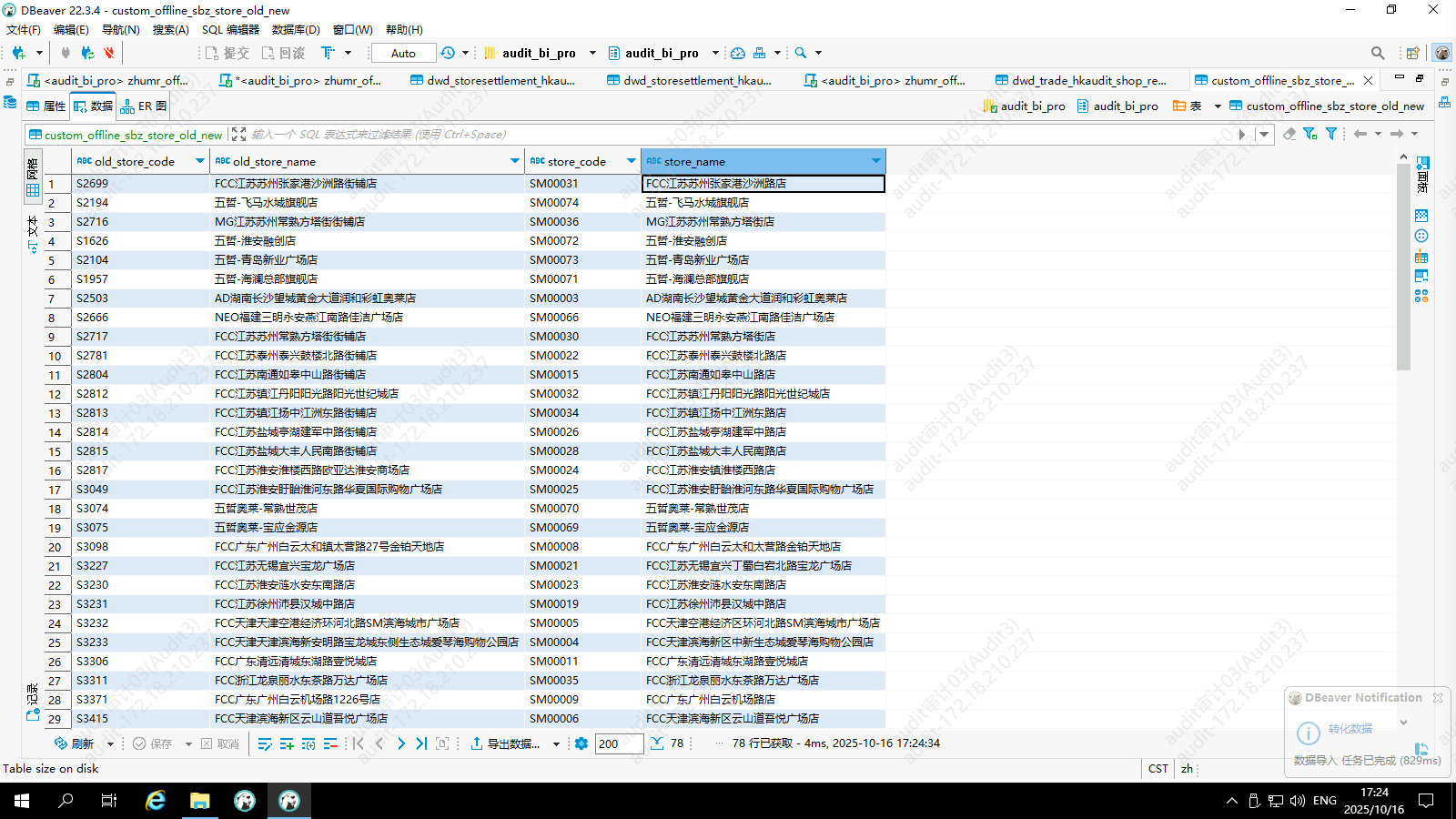
Task: Jump to the last page of results
Action: click(421, 743)
